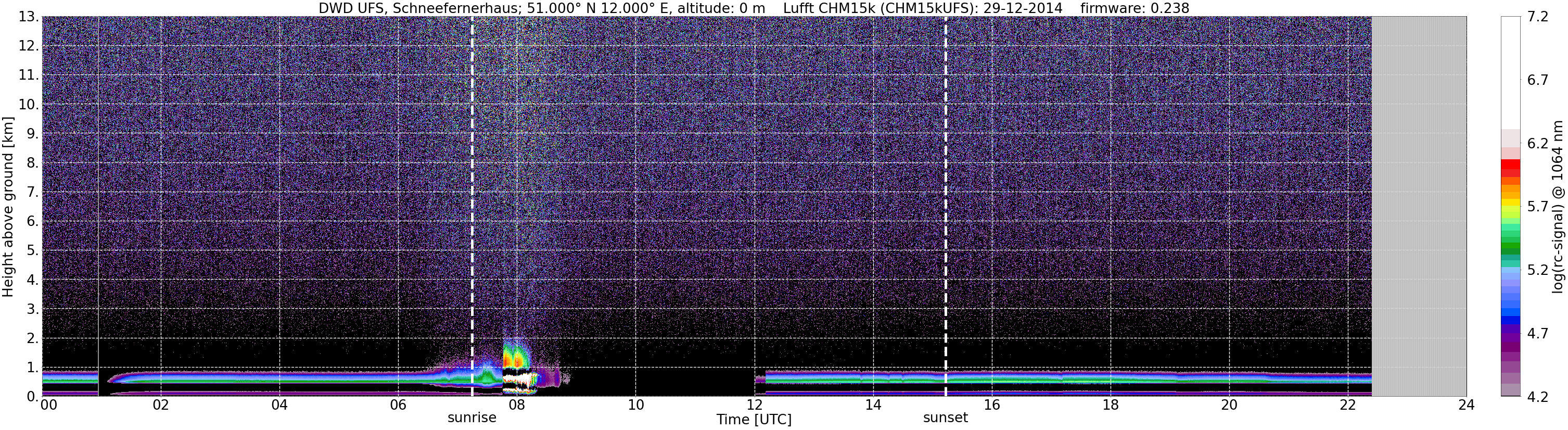This screenshot has width=1568, height=430.
Task: Click the 13. tick on the height axis
Action: [x=30, y=17]
